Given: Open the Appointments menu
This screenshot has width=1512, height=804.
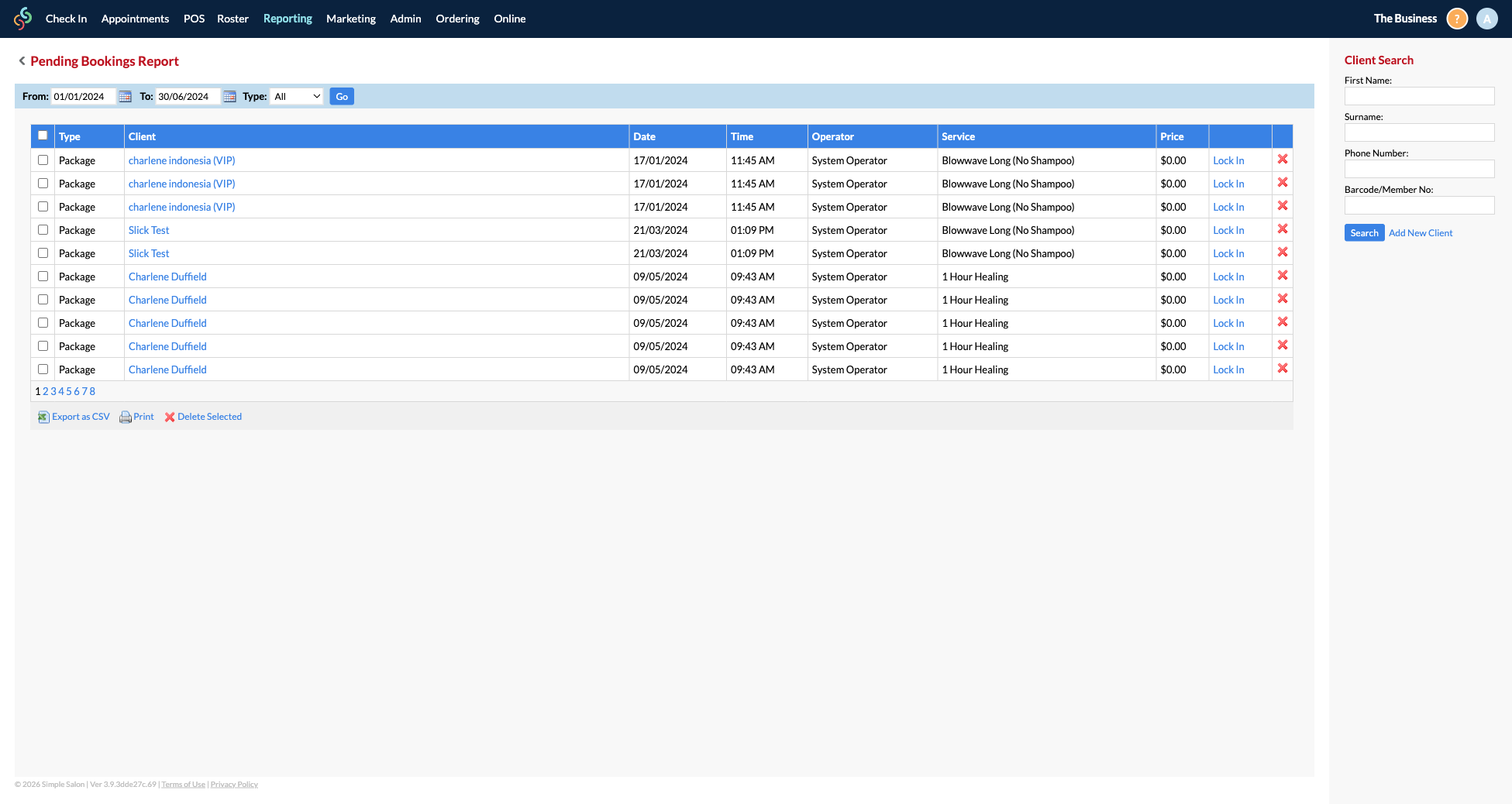Looking at the screenshot, I should tap(134, 18).
